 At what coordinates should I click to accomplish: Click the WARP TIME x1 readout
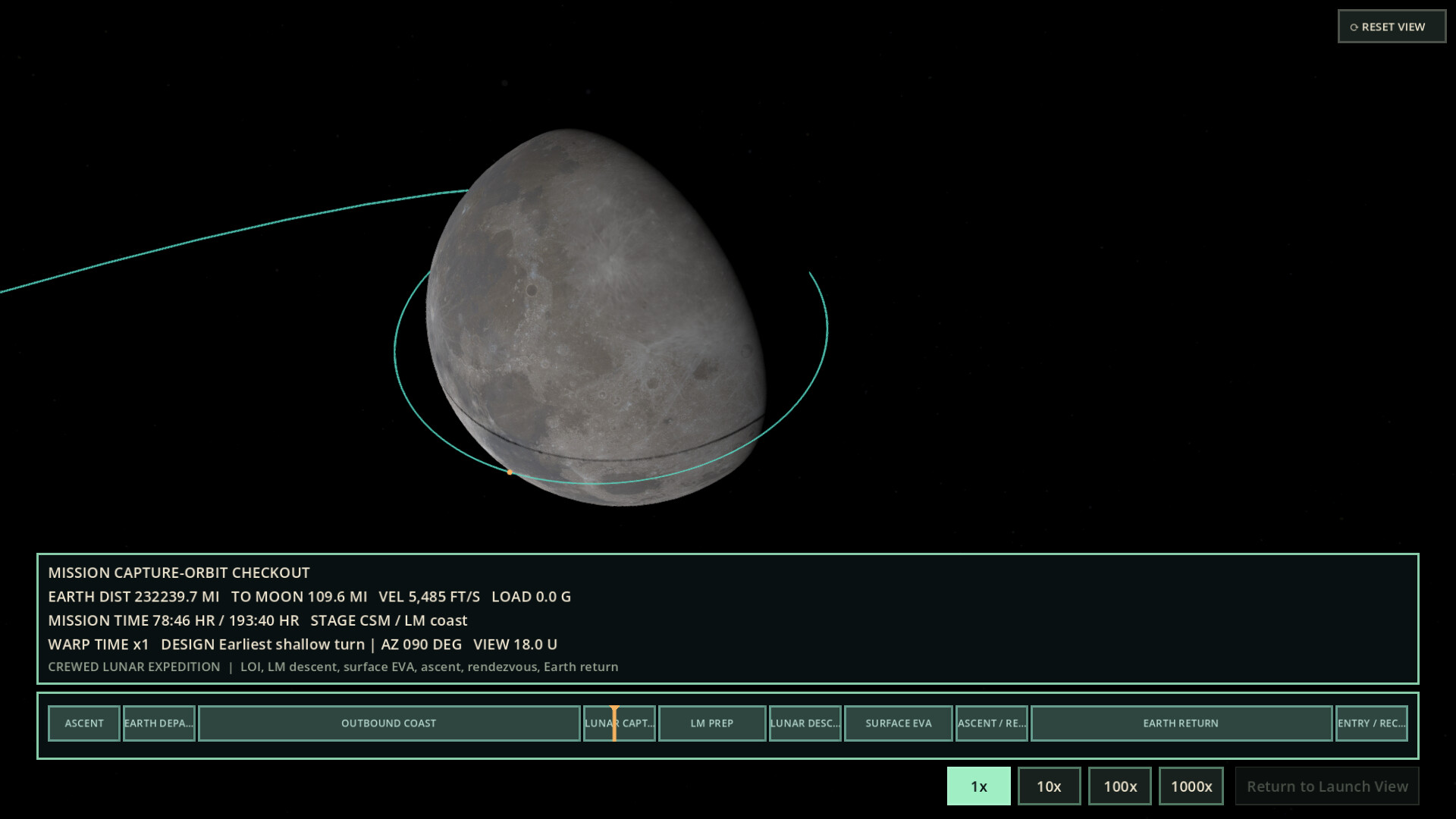point(99,644)
